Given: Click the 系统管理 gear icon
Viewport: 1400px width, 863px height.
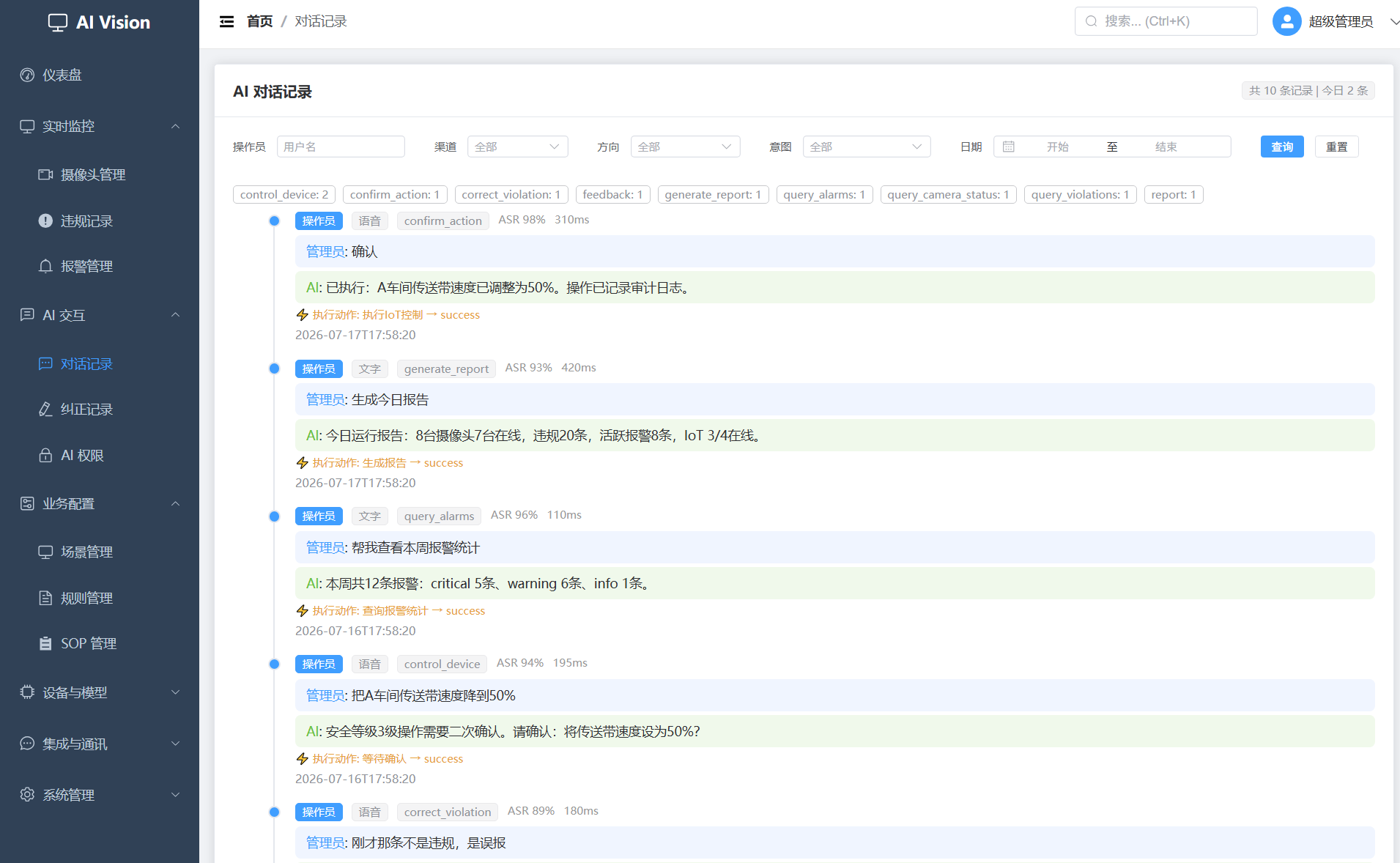Looking at the screenshot, I should (x=27, y=795).
